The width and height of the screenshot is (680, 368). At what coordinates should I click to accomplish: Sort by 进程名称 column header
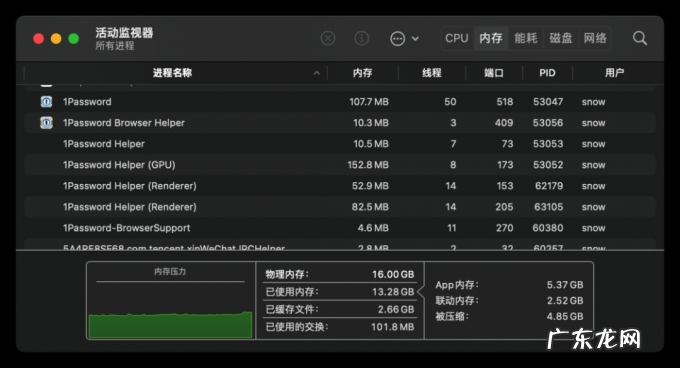click(172, 73)
